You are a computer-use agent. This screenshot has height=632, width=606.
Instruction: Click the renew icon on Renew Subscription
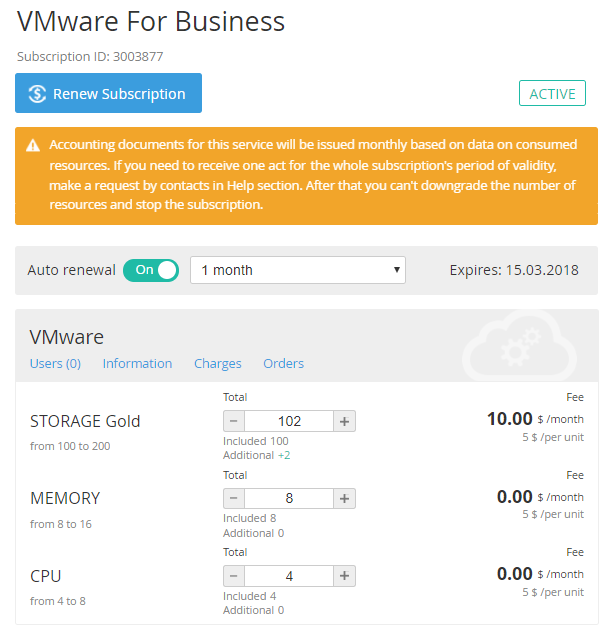[x=38, y=94]
